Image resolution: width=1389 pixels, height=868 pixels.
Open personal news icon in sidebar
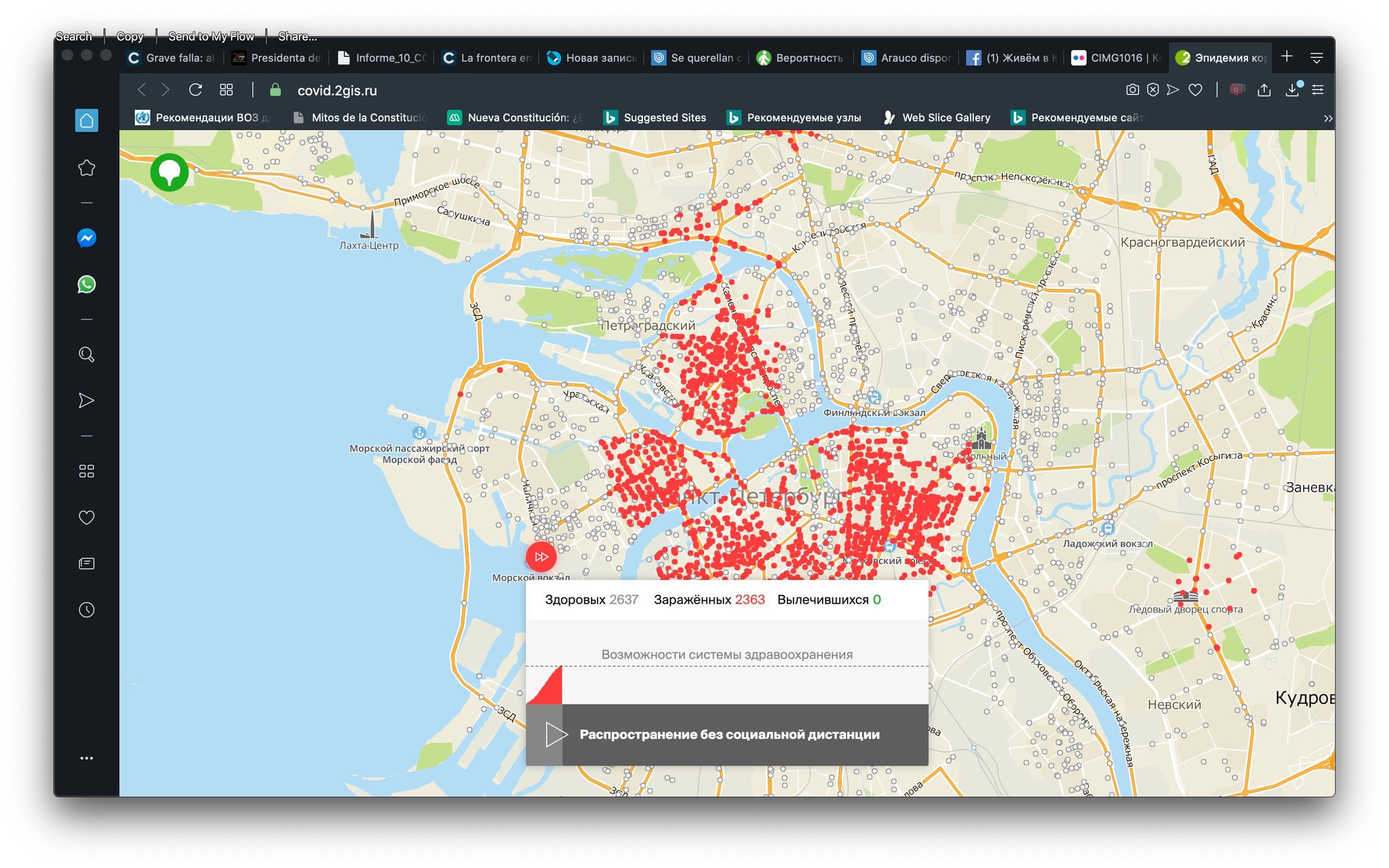point(86,564)
